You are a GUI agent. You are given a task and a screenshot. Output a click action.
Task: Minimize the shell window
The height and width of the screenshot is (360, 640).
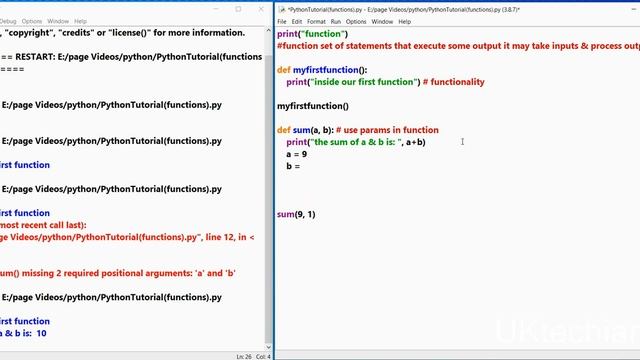[x=216, y=9]
